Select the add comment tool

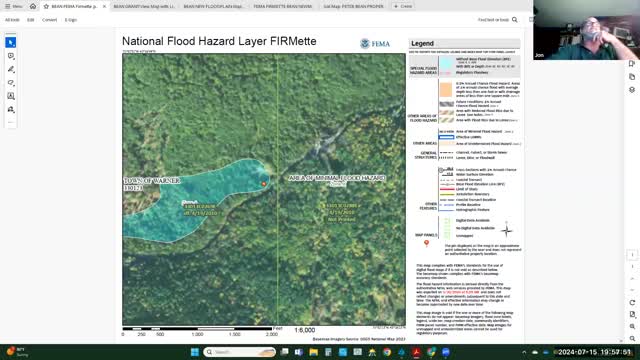click(11, 56)
